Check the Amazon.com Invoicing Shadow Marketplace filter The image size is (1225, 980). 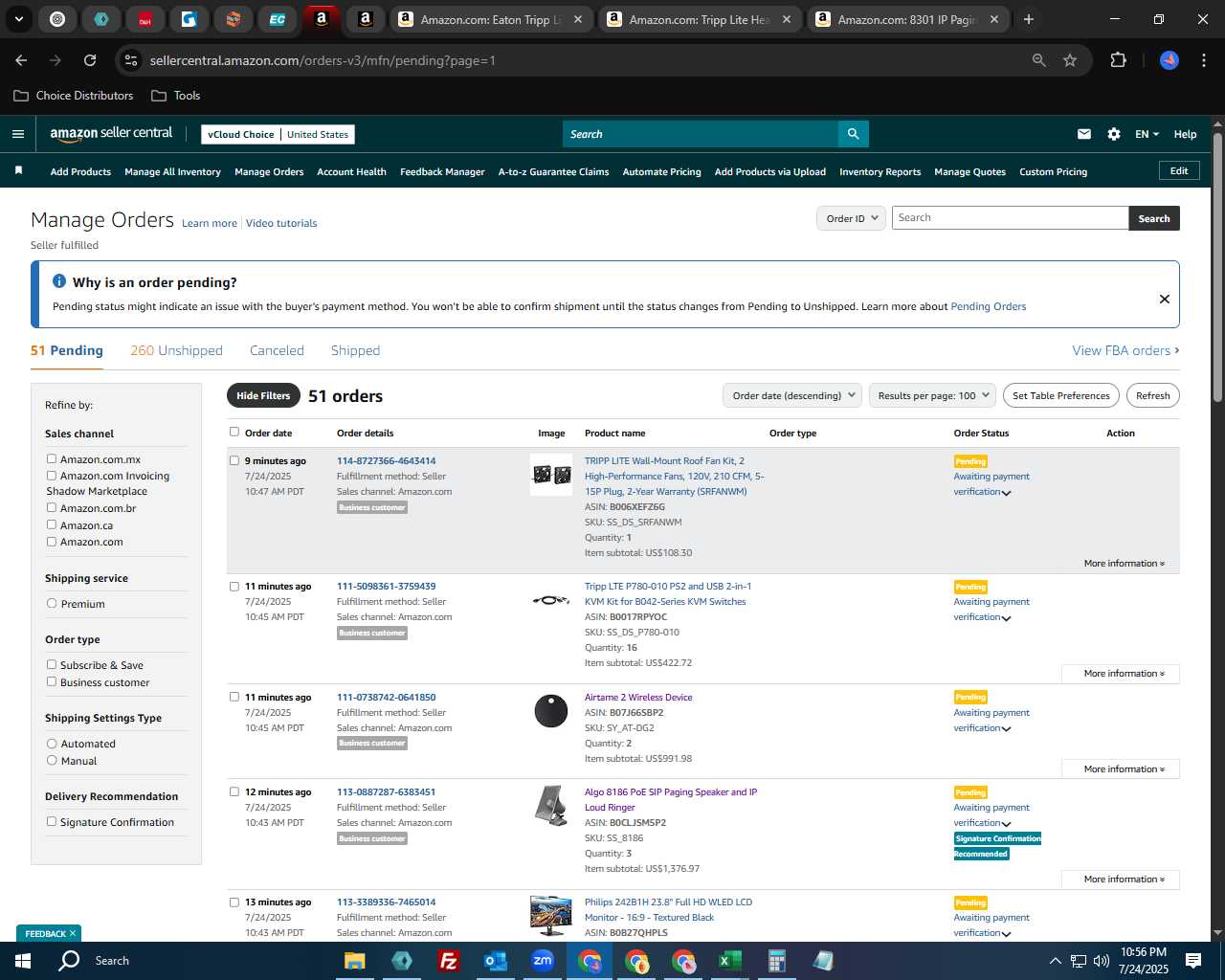[52, 475]
